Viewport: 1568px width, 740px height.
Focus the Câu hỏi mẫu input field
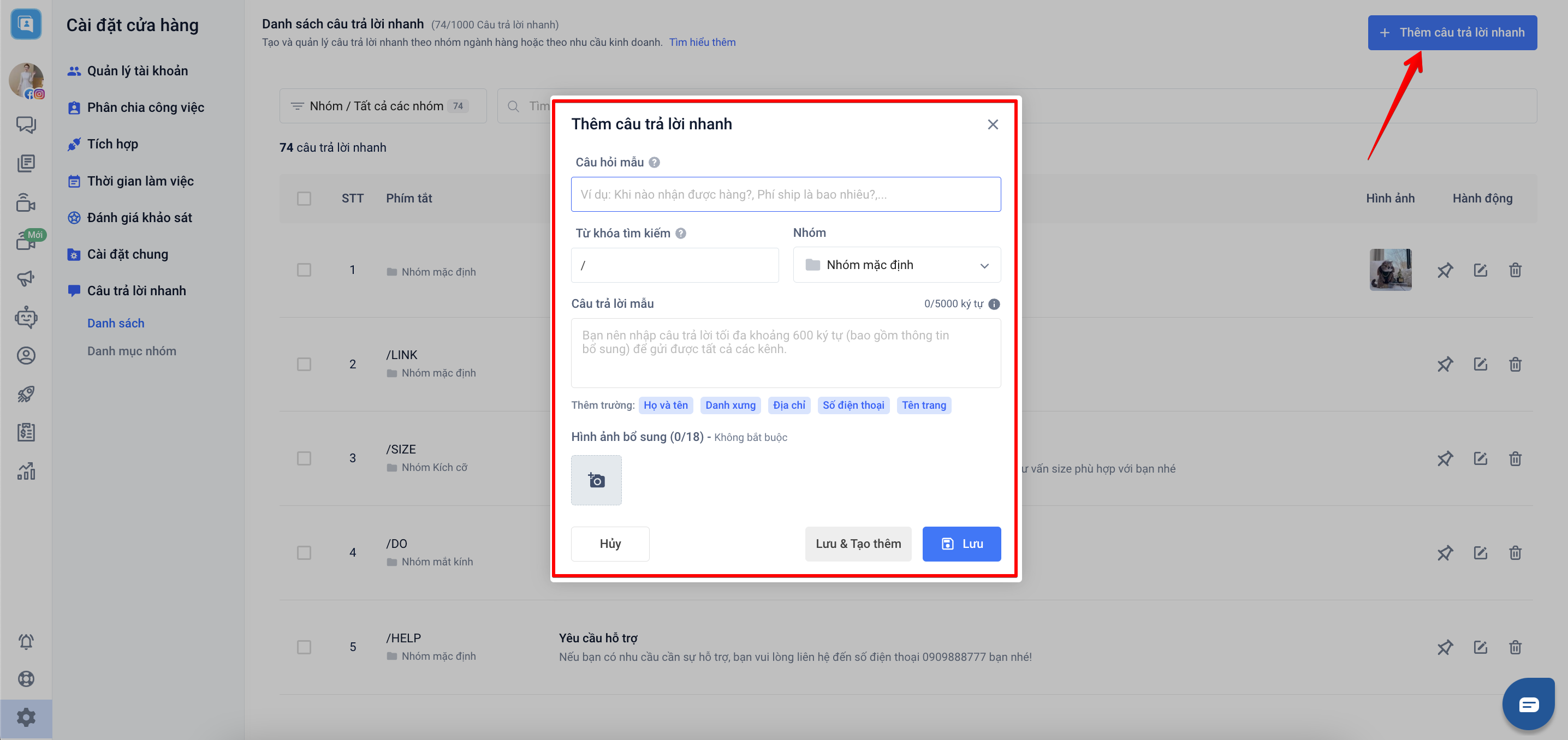[x=785, y=194]
